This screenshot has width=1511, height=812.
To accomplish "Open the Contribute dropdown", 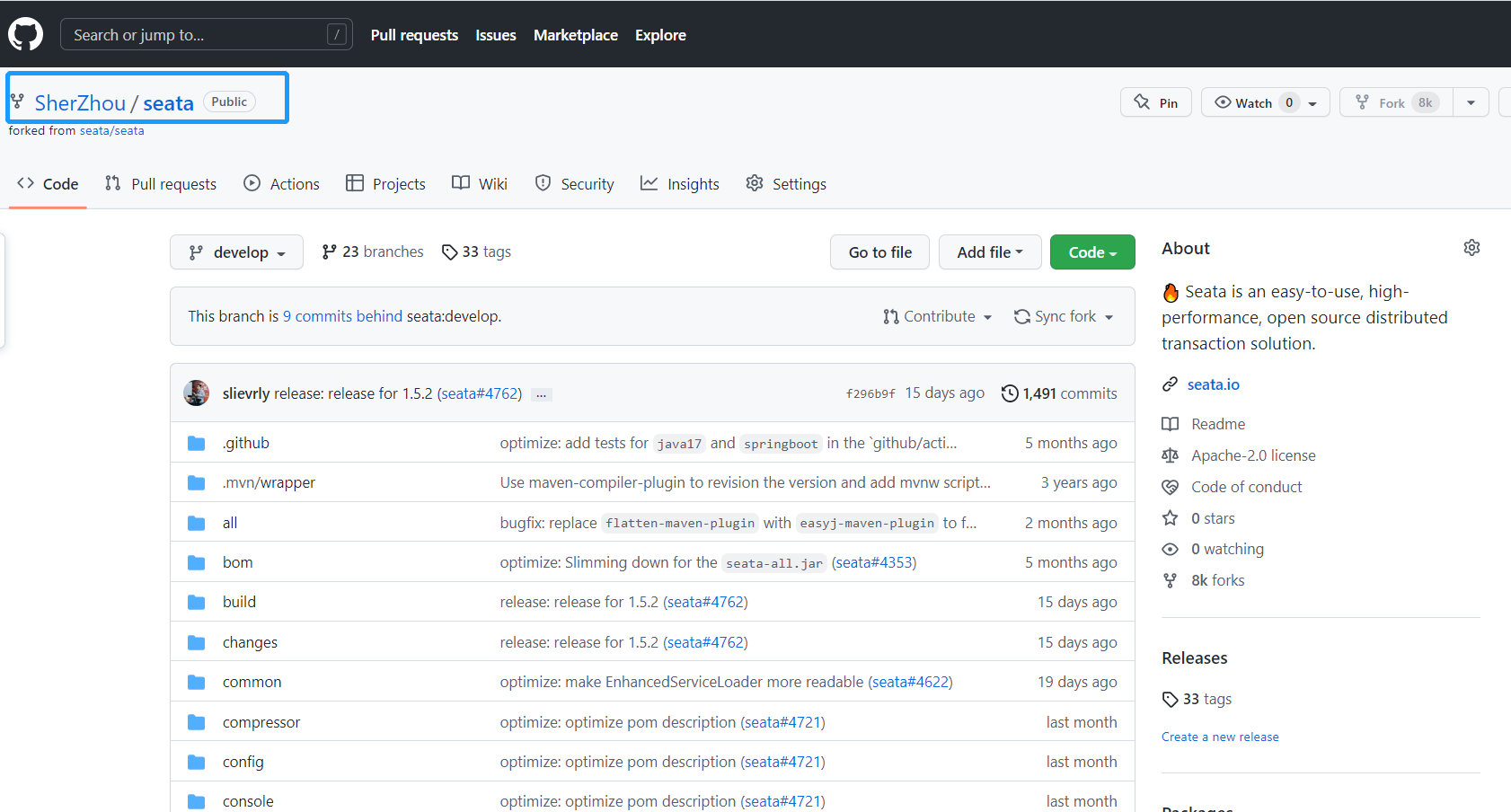I will coord(937,316).
